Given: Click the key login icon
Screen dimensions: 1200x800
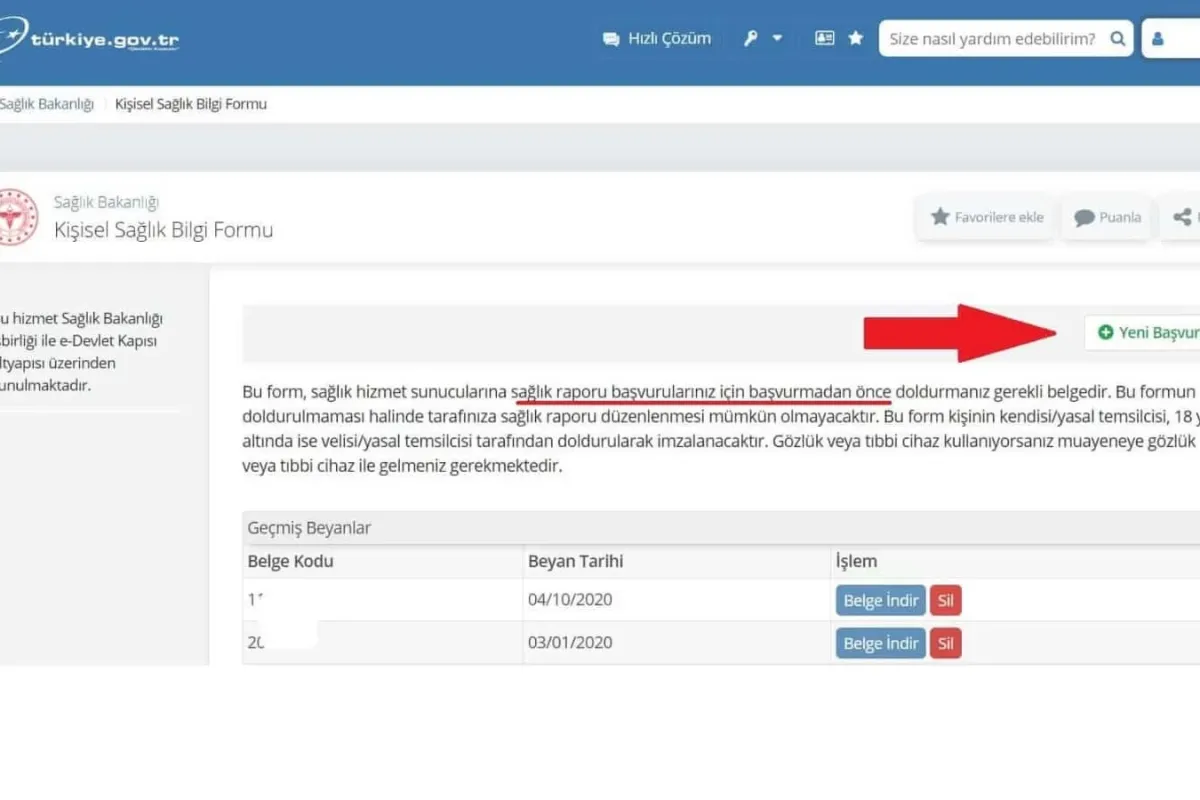Looking at the screenshot, I should pyautogui.click(x=751, y=38).
